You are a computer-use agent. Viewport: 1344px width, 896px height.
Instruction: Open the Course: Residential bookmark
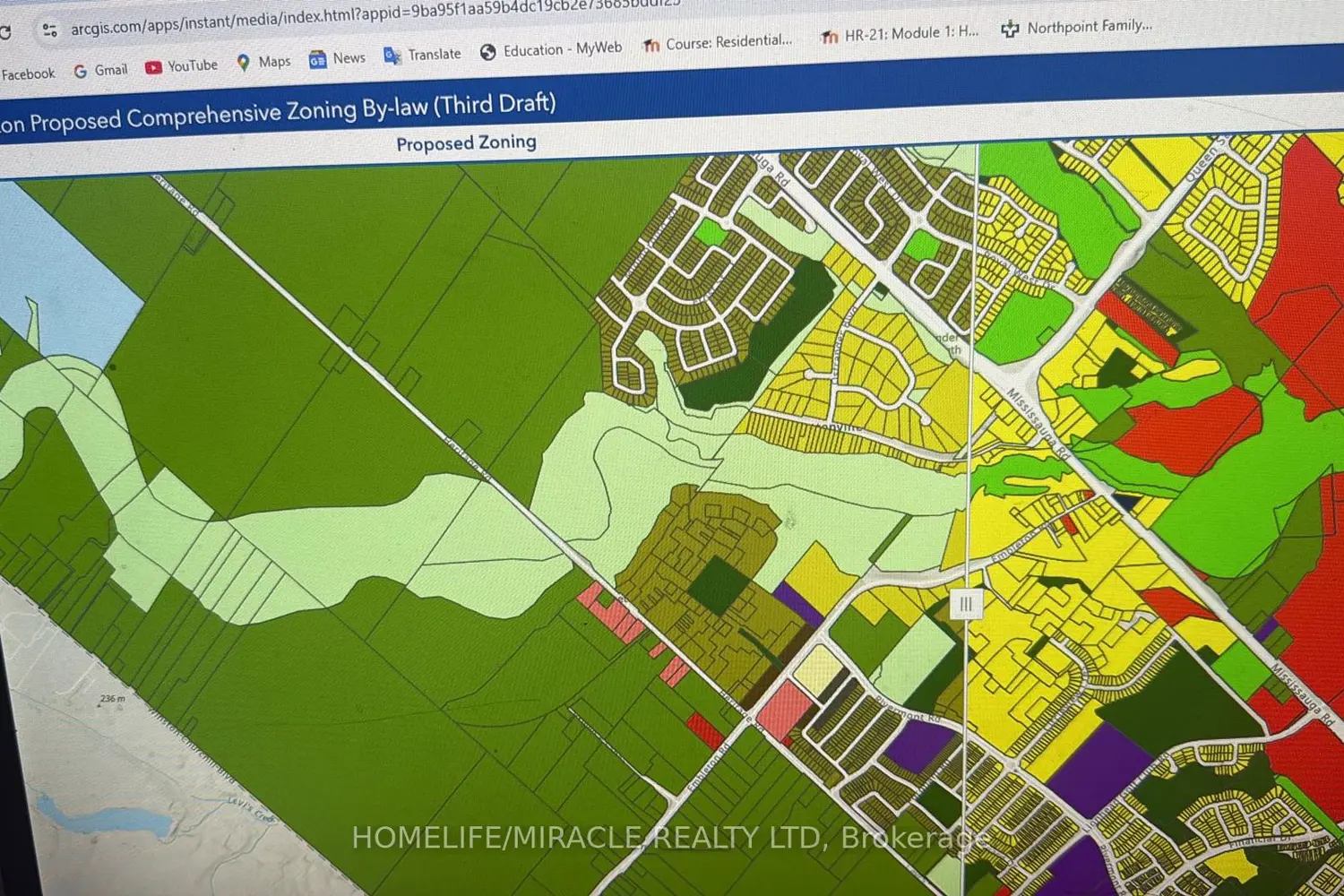click(x=718, y=42)
